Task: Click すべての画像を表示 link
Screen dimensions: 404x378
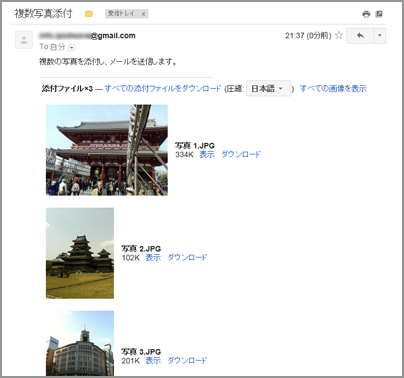Action: 333,88
